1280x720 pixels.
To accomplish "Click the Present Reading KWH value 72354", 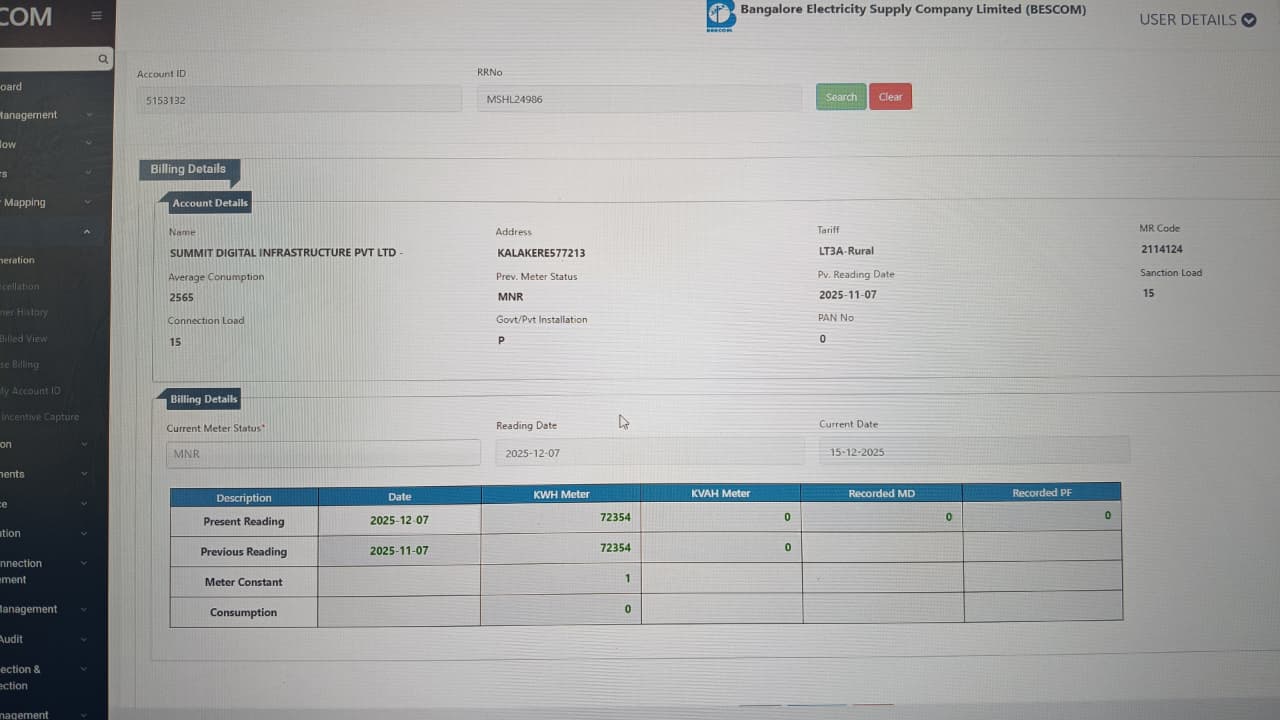I will click(615, 517).
